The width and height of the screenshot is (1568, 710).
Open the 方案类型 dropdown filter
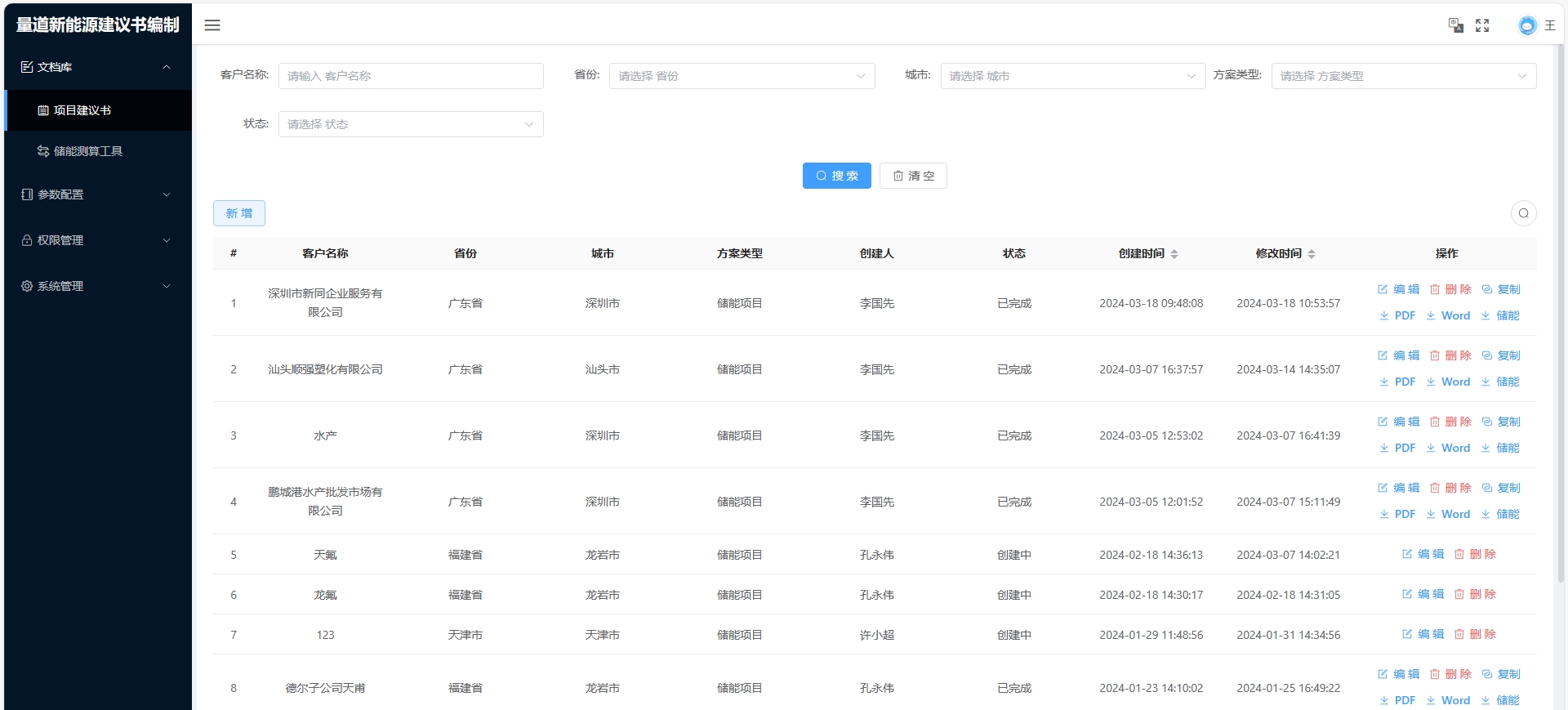point(1404,76)
